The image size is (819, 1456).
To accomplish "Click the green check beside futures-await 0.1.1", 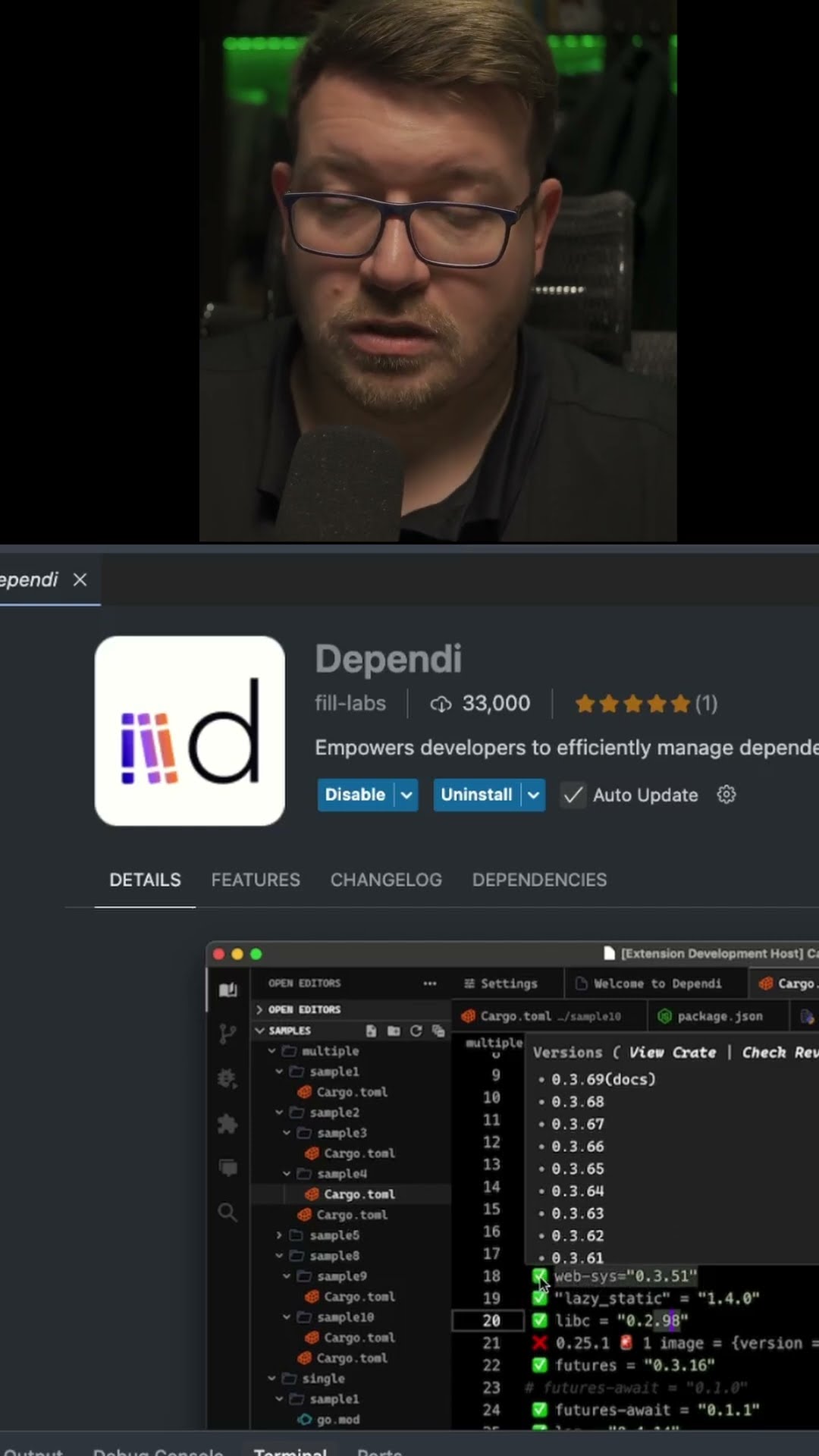I will coord(539,1410).
